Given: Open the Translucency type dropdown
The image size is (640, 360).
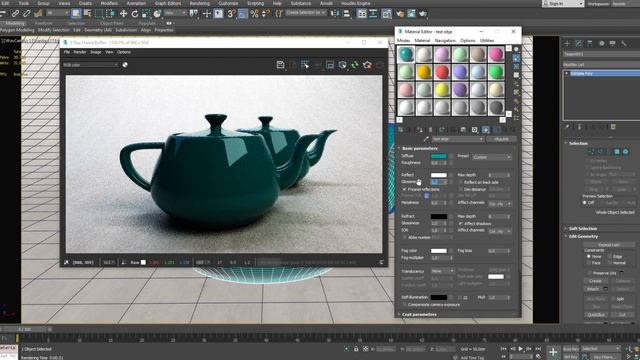Looking at the screenshot, I should click(x=442, y=271).
